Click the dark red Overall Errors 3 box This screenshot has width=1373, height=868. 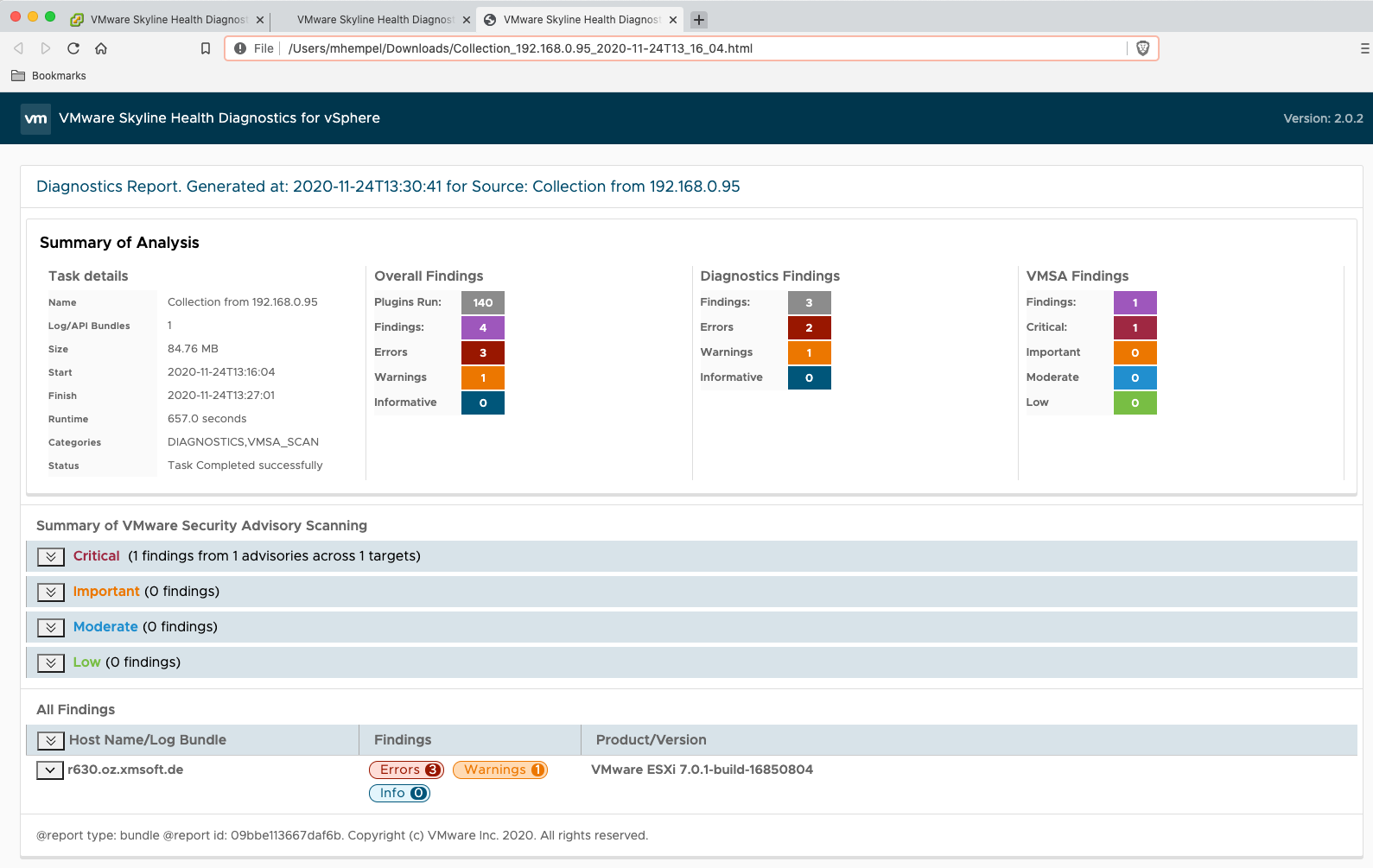(x=483, y=353)
